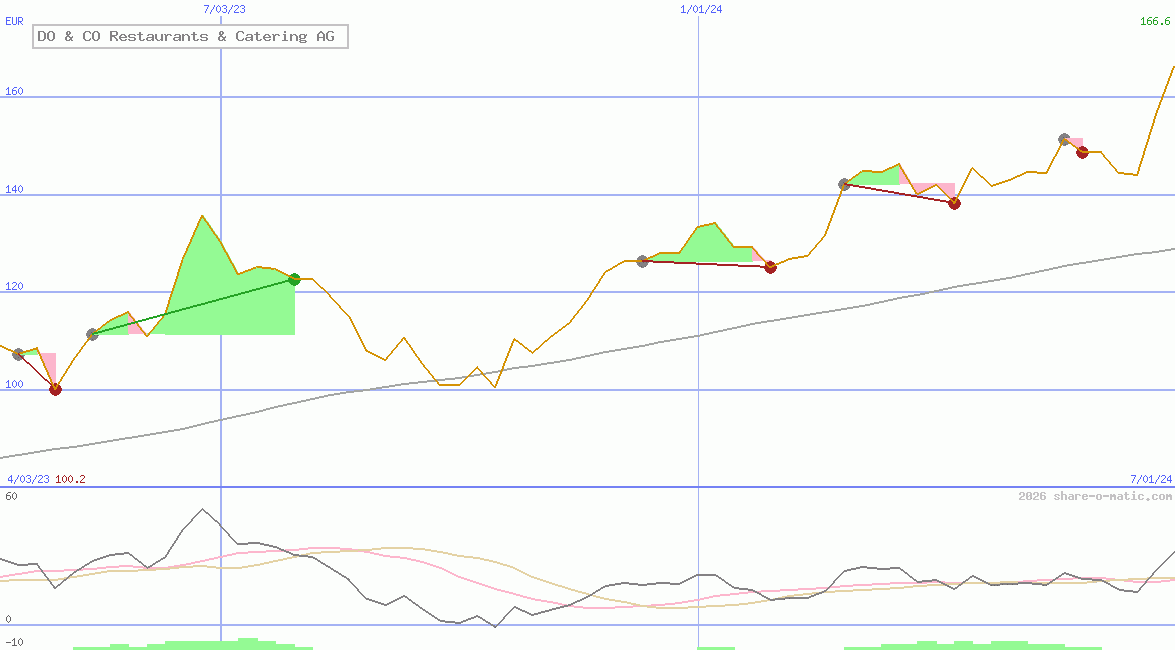Click the red exit dot just right of the 1/01/24 line
Screen dimensions: 1175x650
click(770, 267)
